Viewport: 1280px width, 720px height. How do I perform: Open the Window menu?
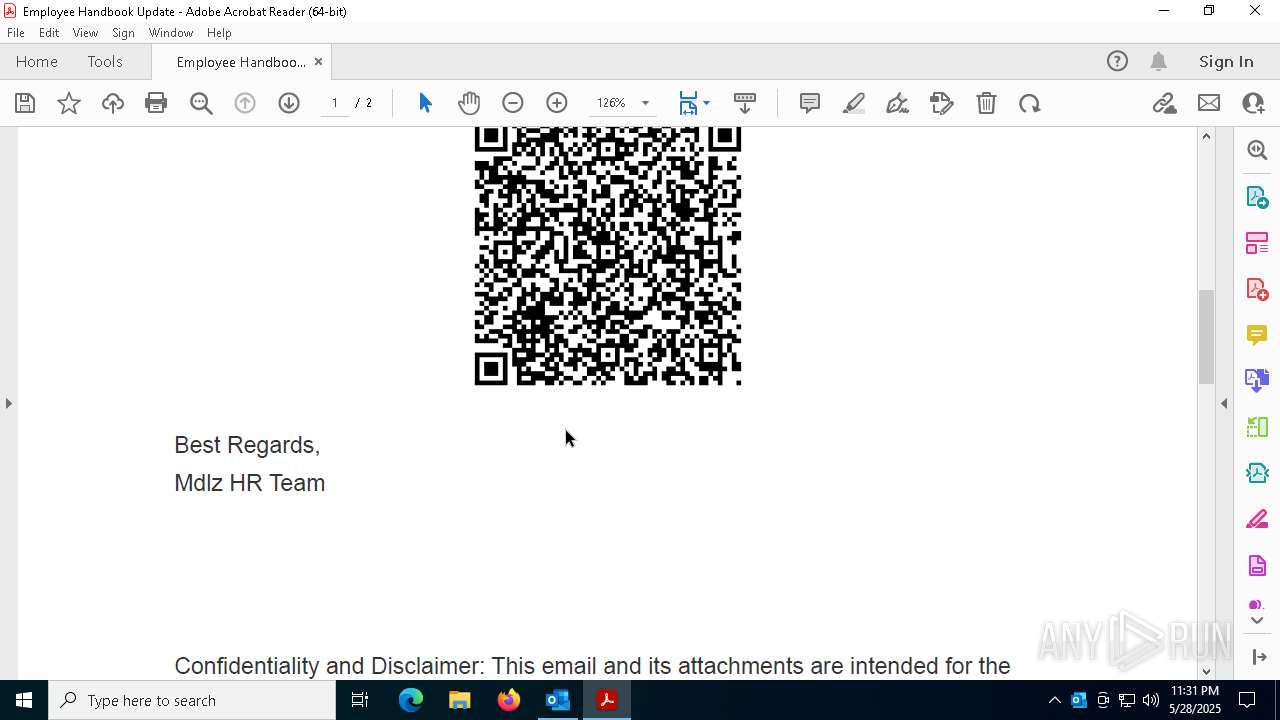tap(171, 33)
